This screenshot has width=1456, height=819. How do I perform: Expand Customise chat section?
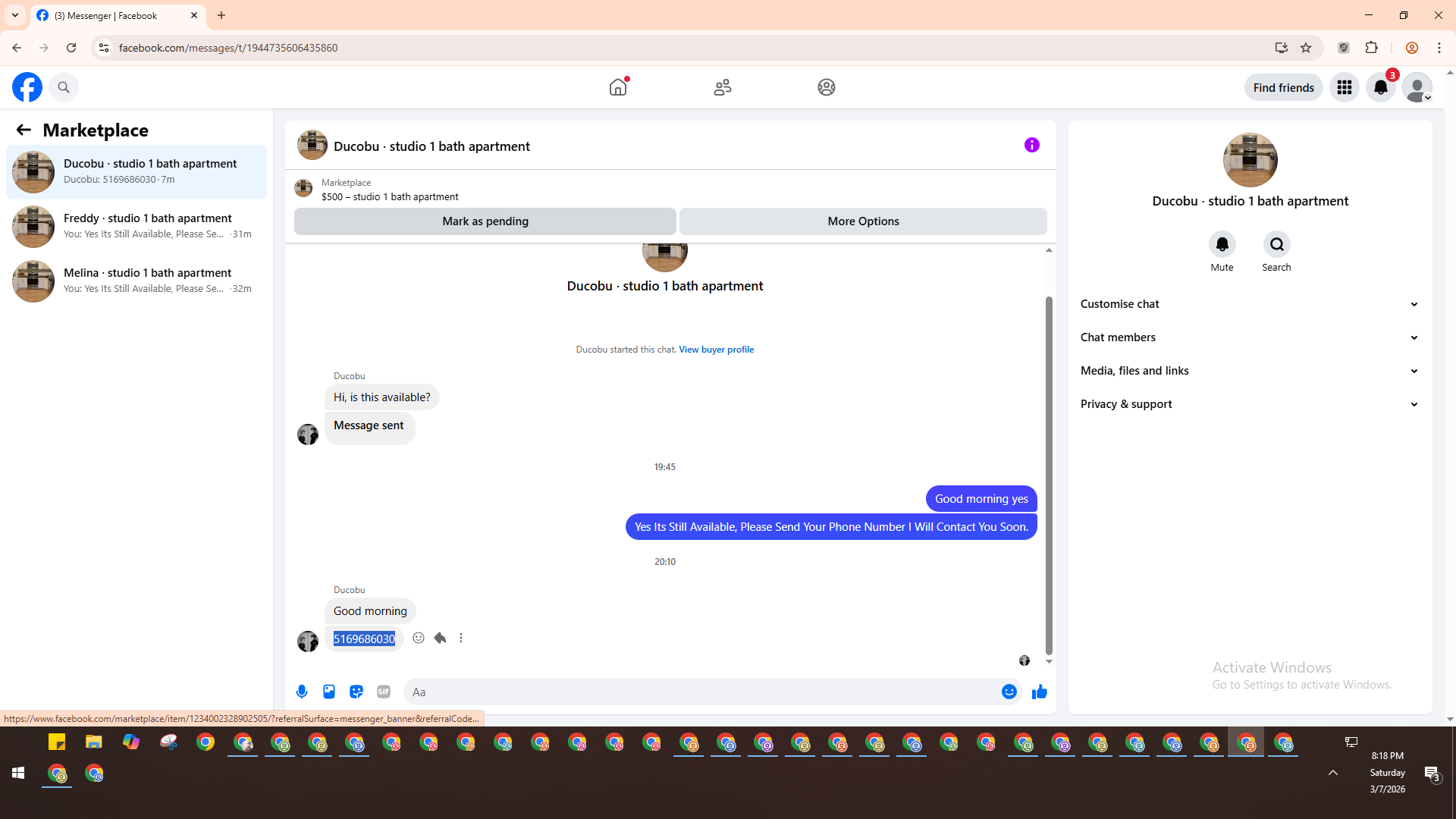click(x=1250, y=304)
